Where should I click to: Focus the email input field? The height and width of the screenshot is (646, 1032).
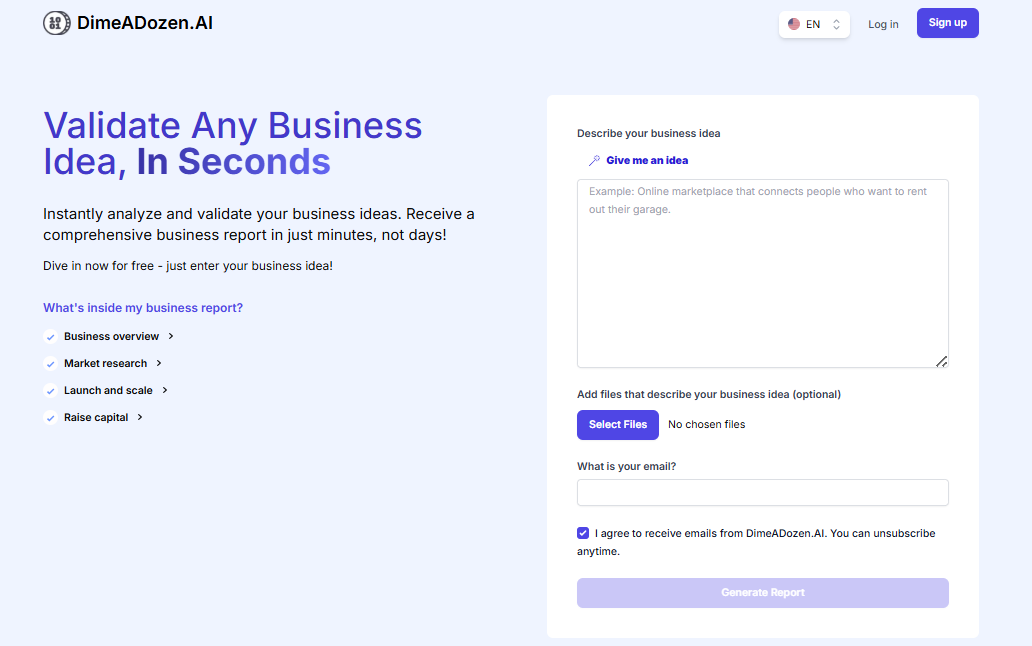point(763,493)
